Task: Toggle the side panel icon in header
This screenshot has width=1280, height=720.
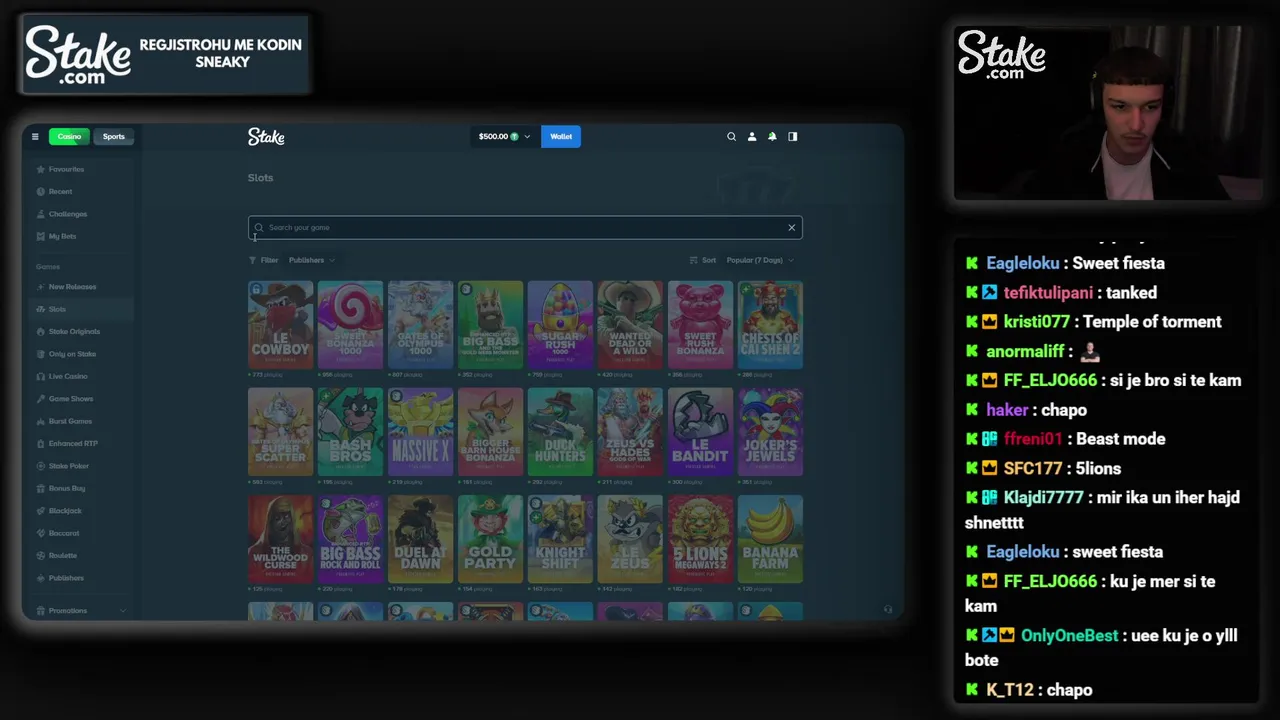Action: (x=793, y=137)
